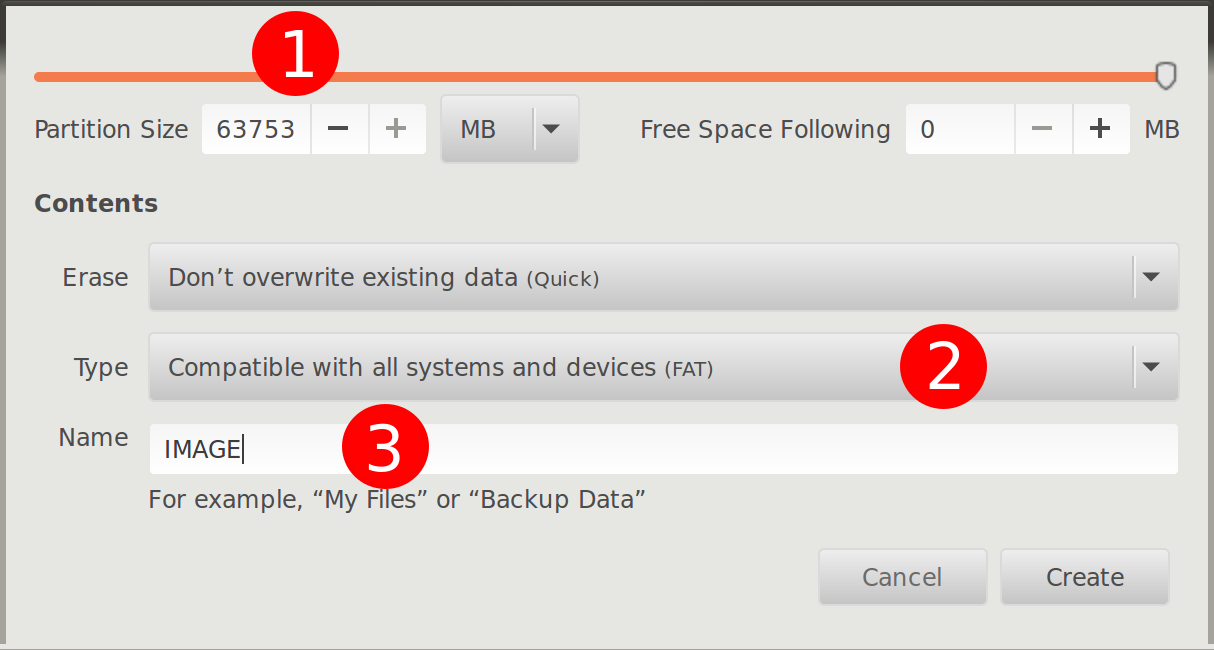Focus the Partition Size value field
1214x650 pixels.
(256, 129)
